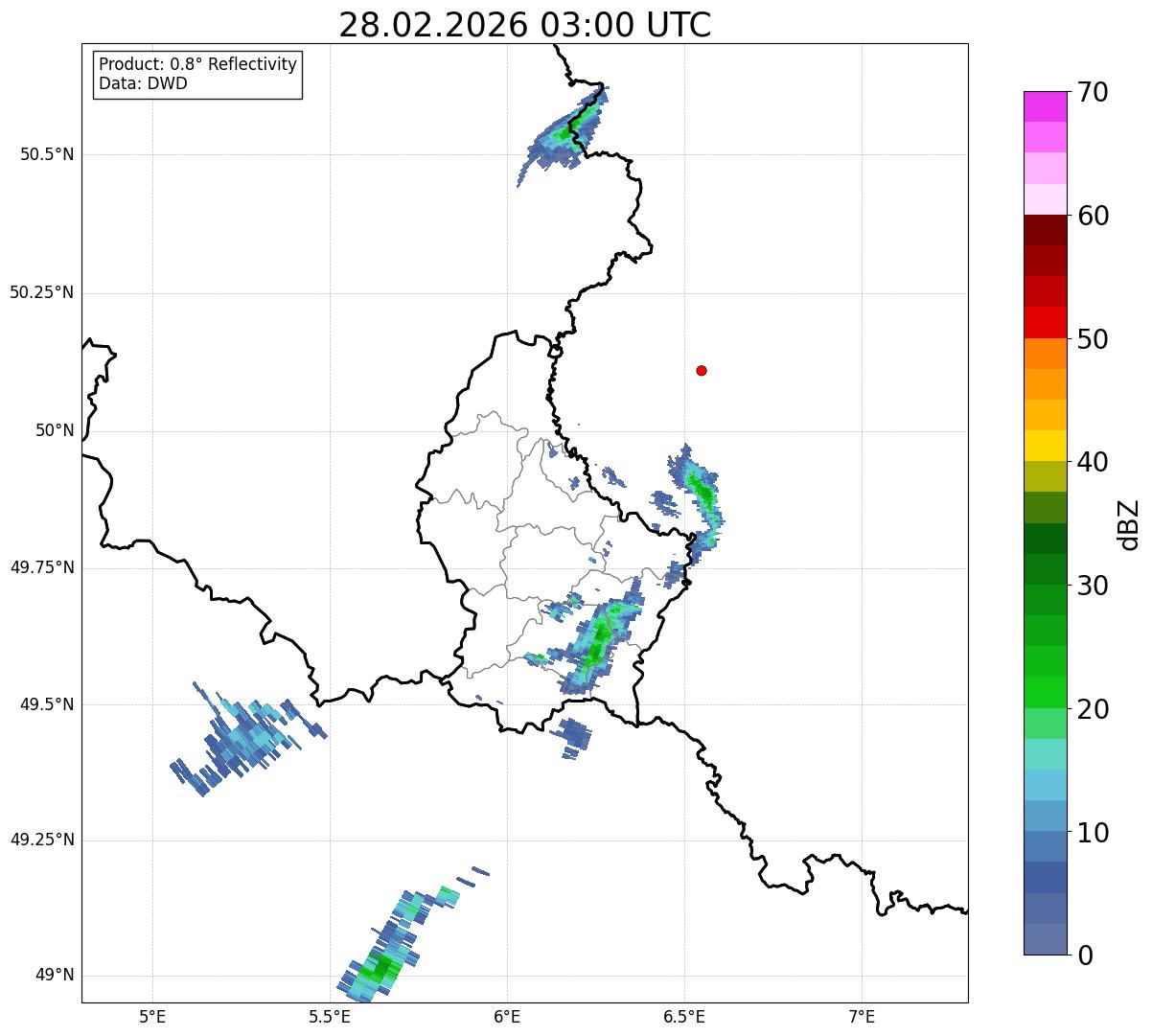
Task: Click the 49.5°N latitude label
Action: [43, 704]
